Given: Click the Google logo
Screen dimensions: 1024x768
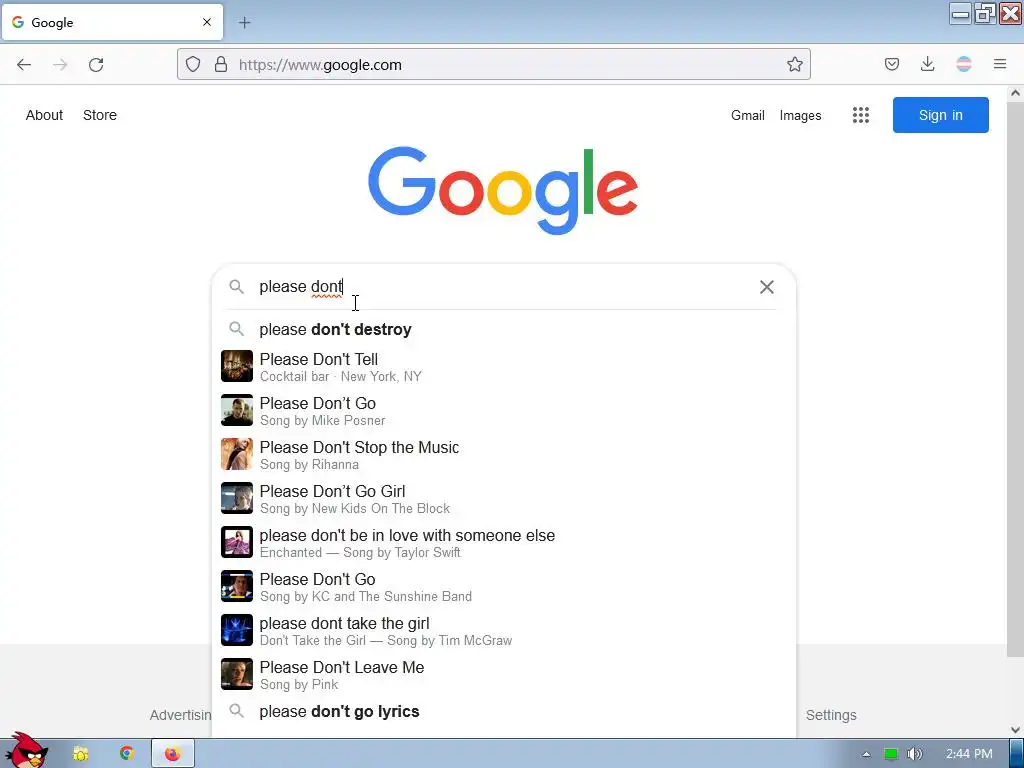Looking at the screenshot, I should [x=503, y=189].
